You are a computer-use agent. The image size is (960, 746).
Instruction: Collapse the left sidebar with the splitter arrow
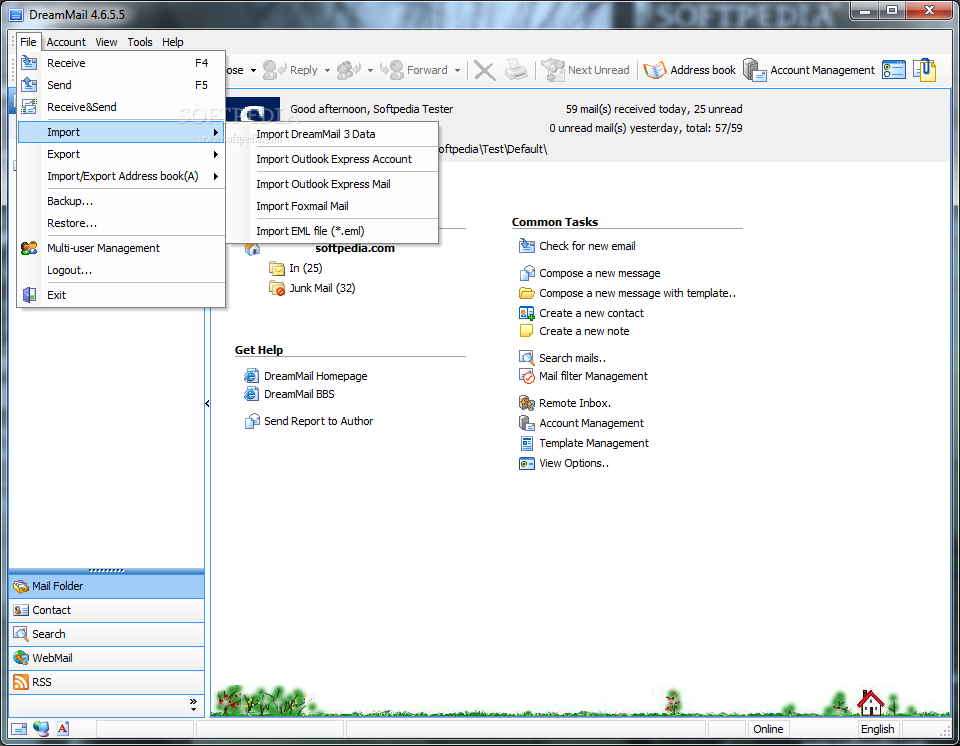click(x=207, y=403)
